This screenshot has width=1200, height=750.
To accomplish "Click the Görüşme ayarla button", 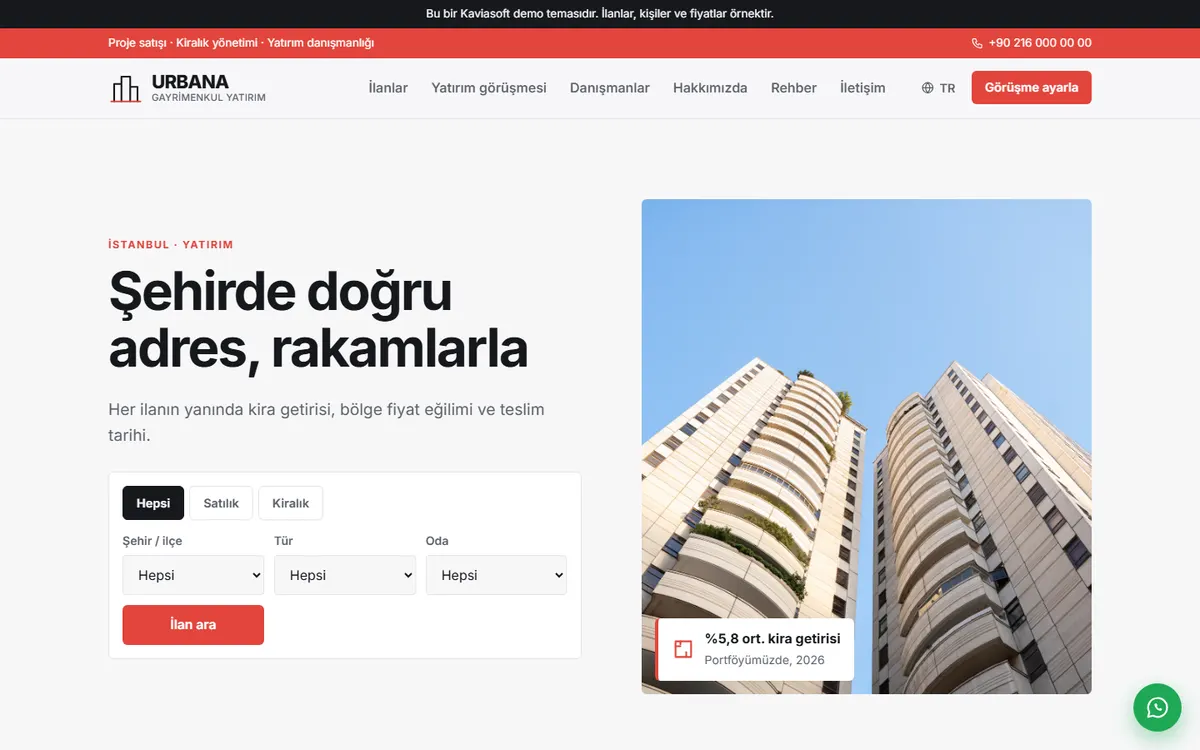I will tap(1031, 88).
